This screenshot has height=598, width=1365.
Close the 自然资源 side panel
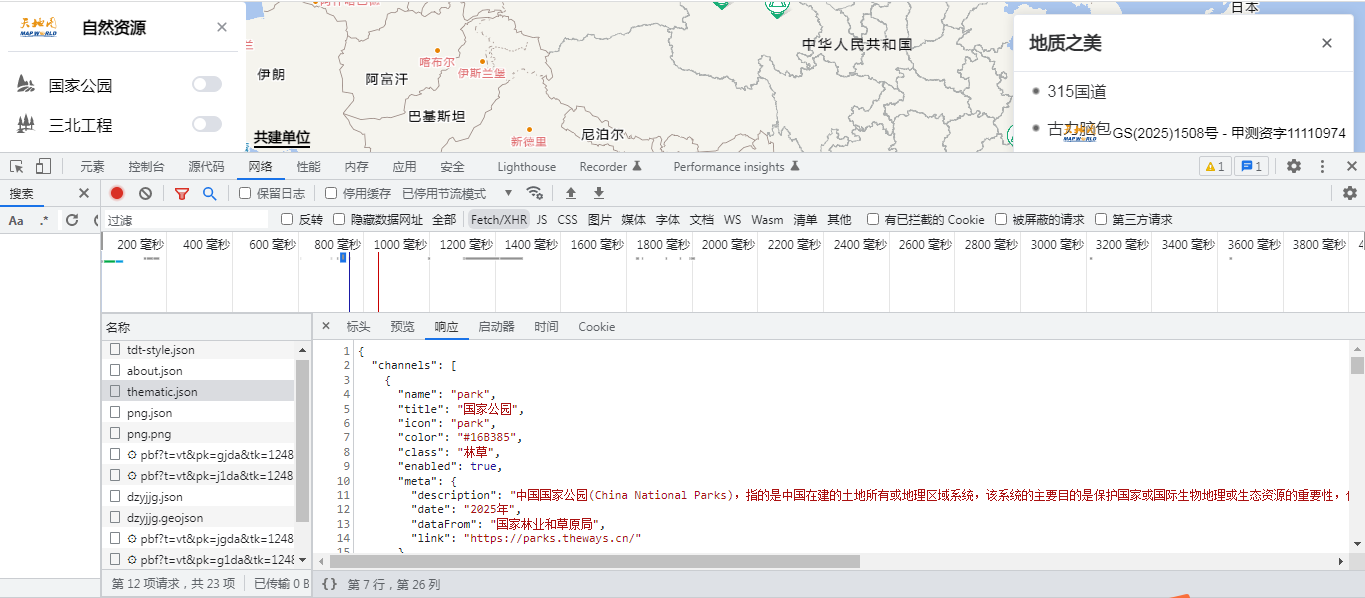point(222,28)
